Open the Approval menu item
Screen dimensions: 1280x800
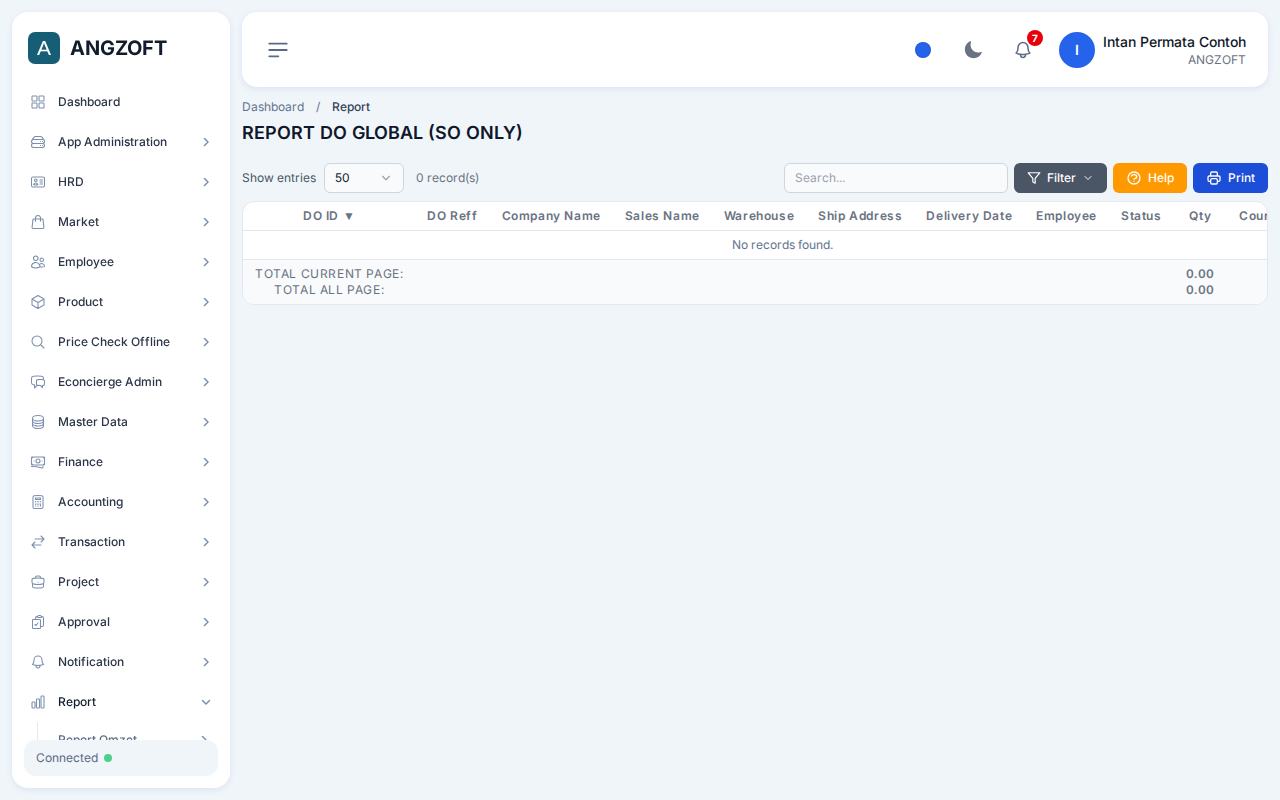pos(121,622)
